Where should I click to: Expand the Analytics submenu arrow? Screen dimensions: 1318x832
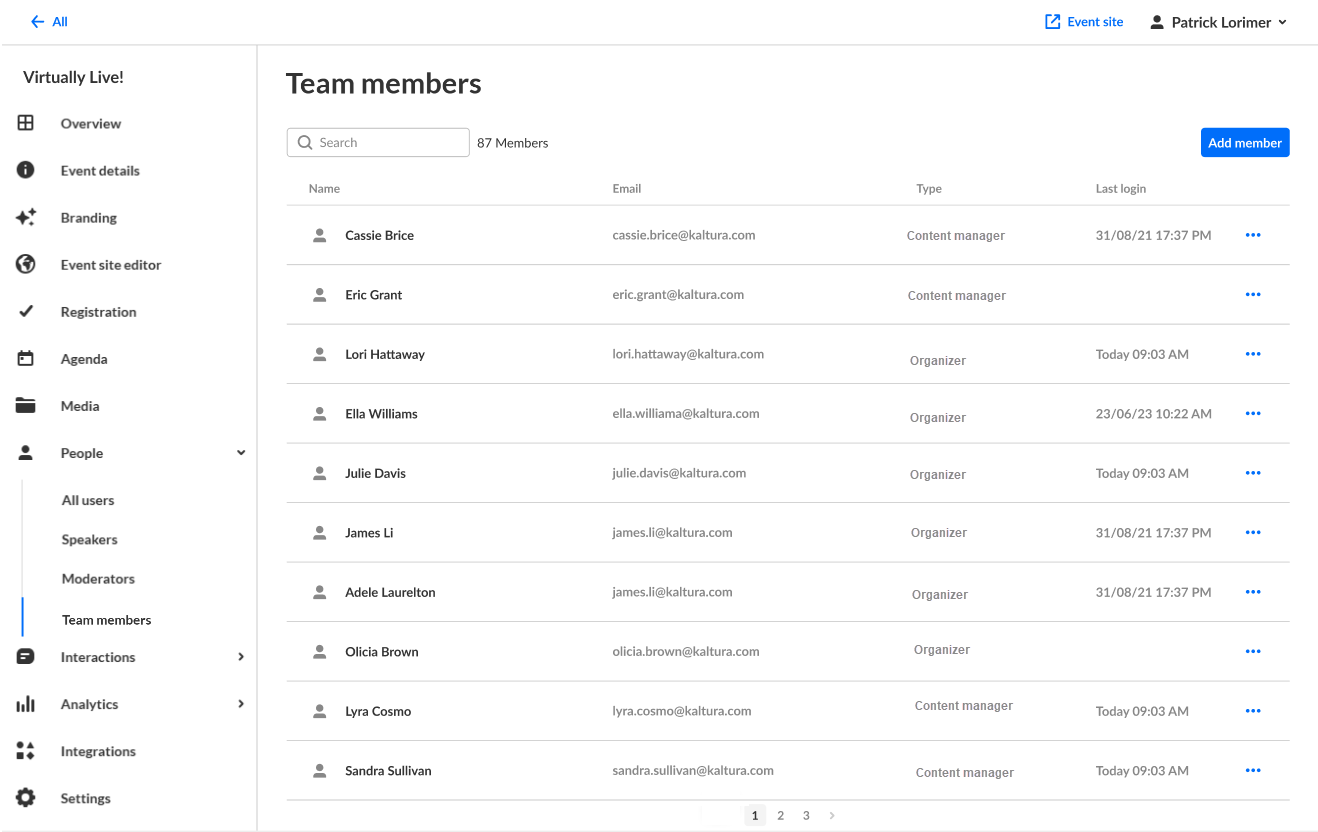(x=241, y=704)
